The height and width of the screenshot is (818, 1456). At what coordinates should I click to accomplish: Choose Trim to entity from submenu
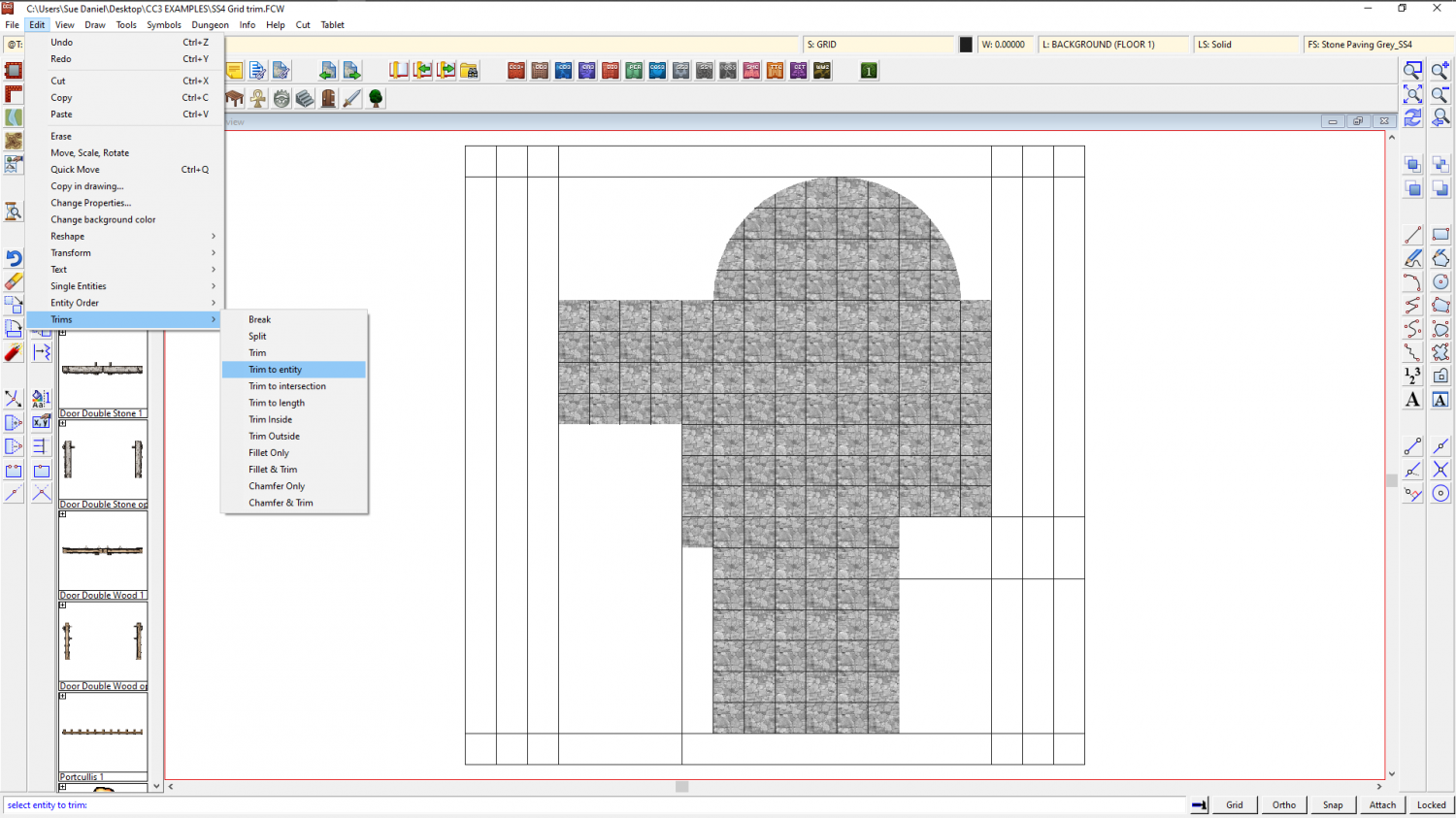[x=294, y=370]
